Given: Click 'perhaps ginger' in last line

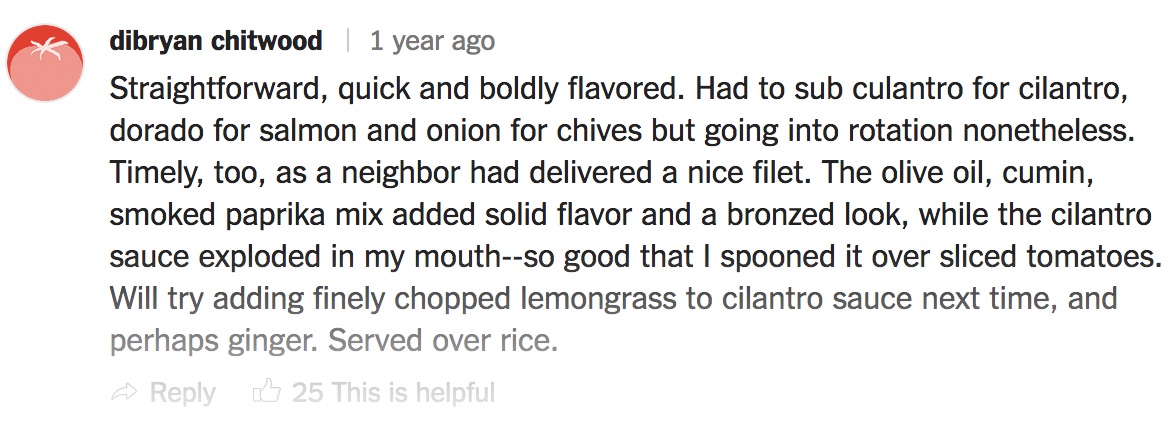Looking at the screenshot, I should 213,340.
